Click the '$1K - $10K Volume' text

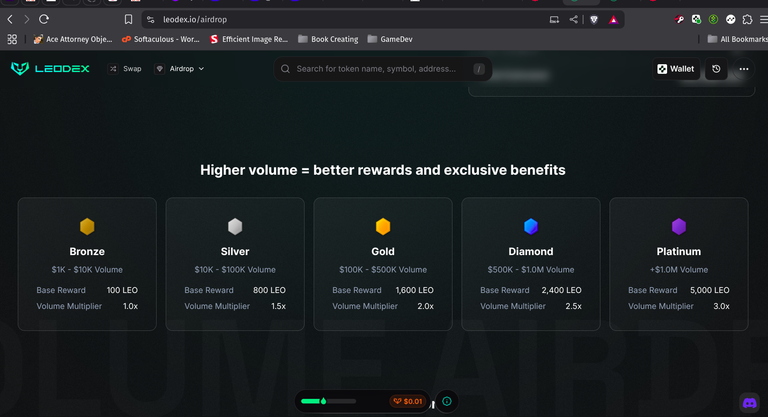tap(87, 270)
